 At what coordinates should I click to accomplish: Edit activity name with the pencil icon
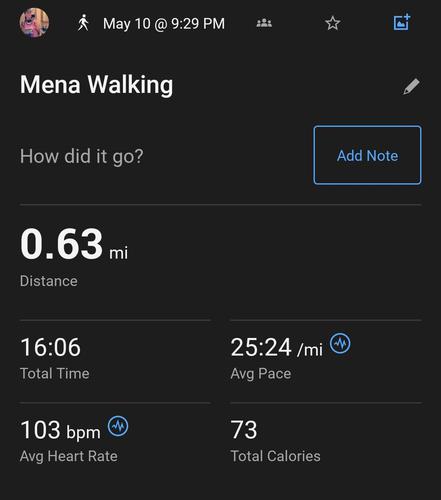point(411,87)
